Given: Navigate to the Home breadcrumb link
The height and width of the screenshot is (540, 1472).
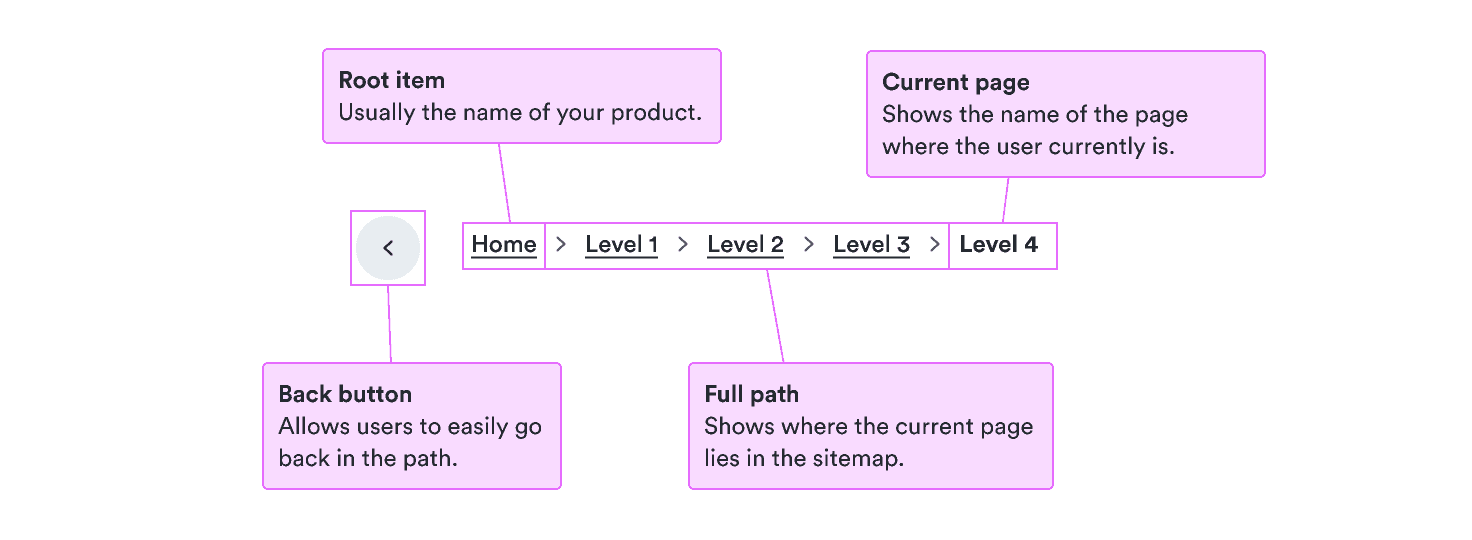Looking at the screenshot, I should pyautogui.click(x=504, y=245).
